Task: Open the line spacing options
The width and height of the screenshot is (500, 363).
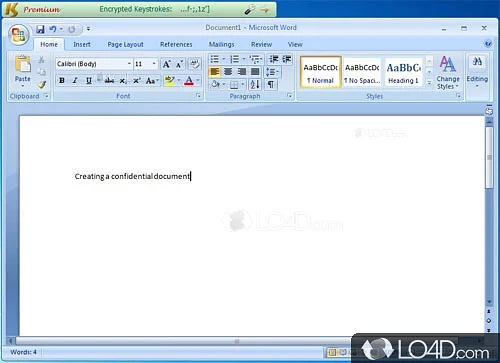Action: coord(272,72)
